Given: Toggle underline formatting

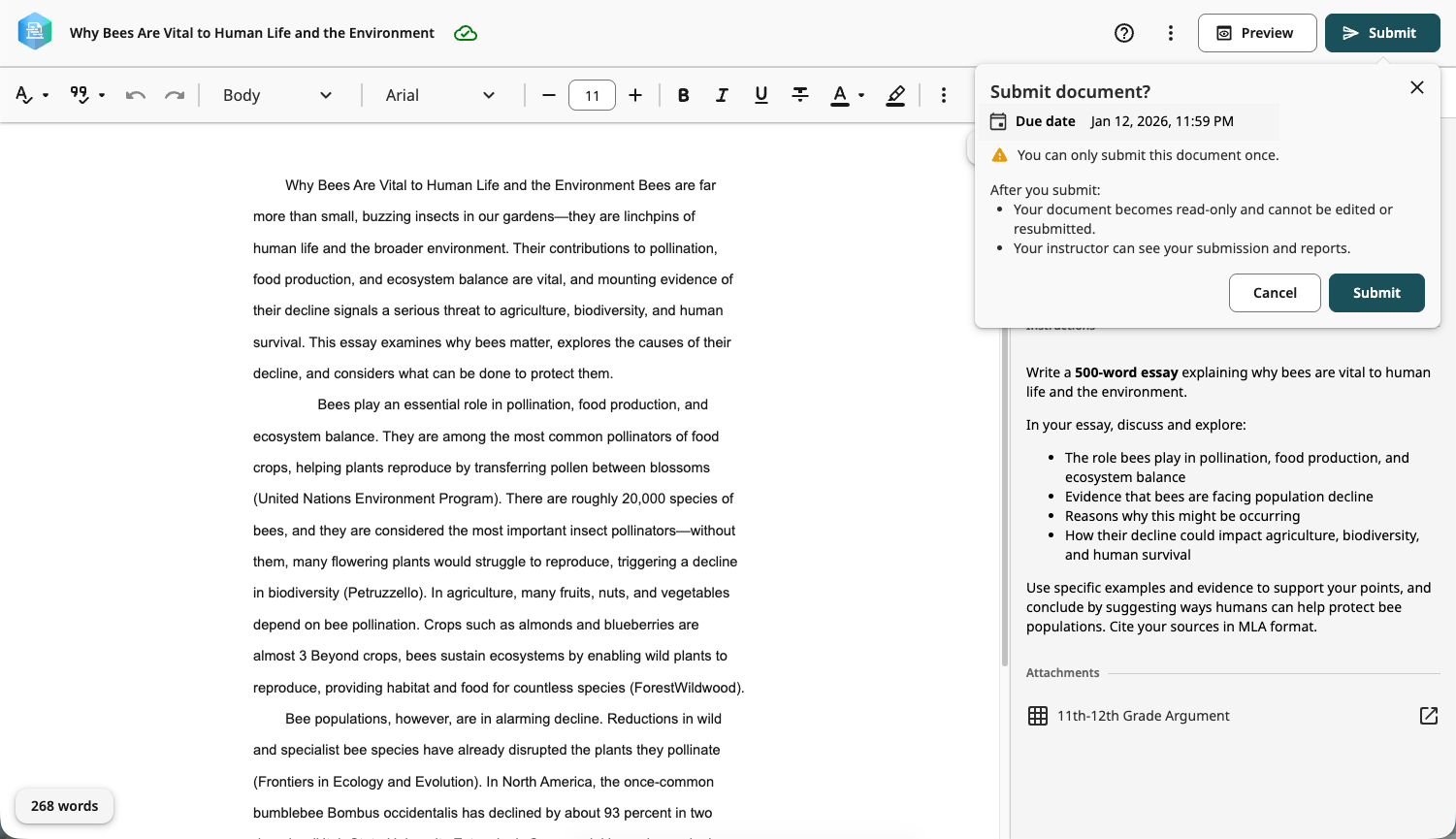Looking at the screenshot, I should [761, 95].
